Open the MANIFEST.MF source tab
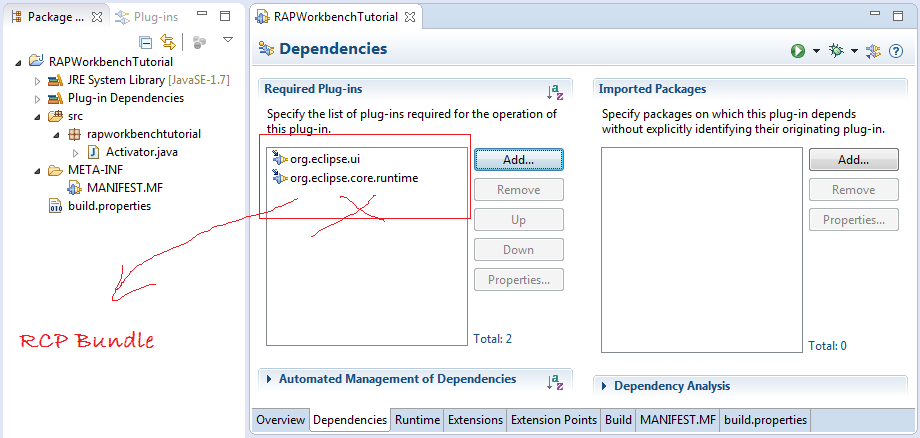The width and height of the screenshot is (920, 438). 678,420
